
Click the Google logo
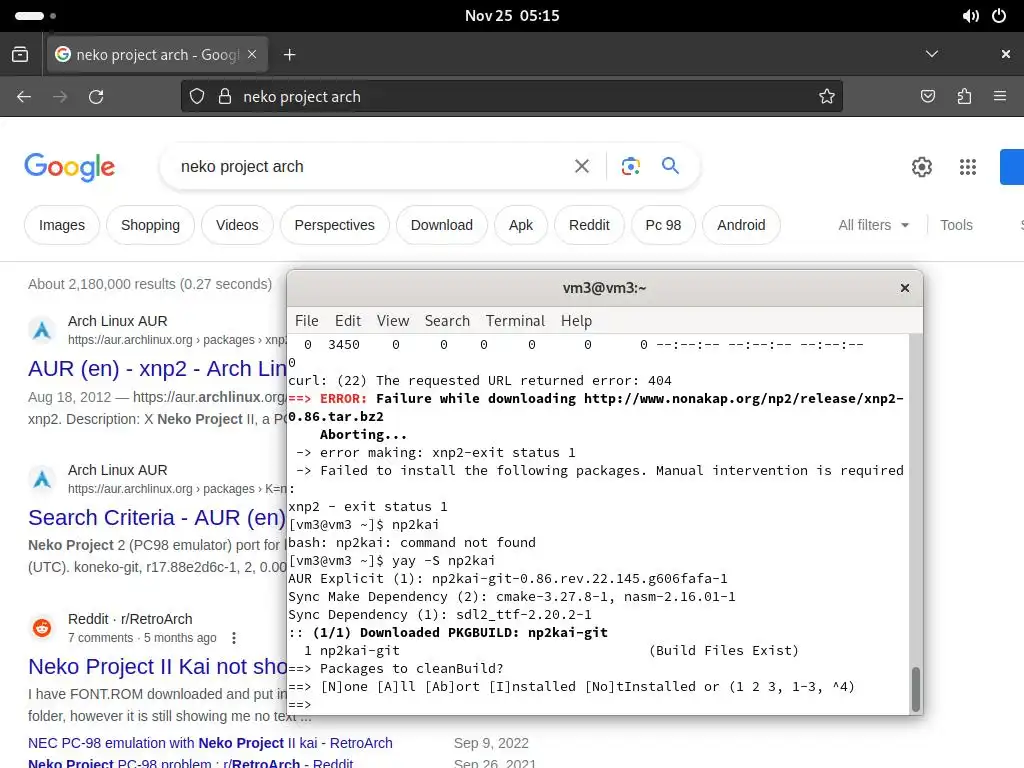click(70, 167)
